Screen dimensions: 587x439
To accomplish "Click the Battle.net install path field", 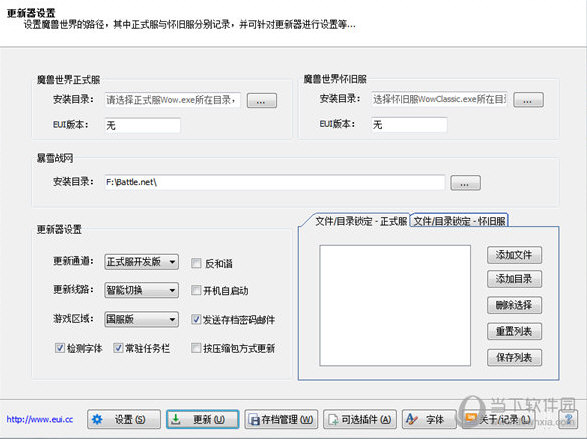I will pyautogui.click(x=274, y=182).
